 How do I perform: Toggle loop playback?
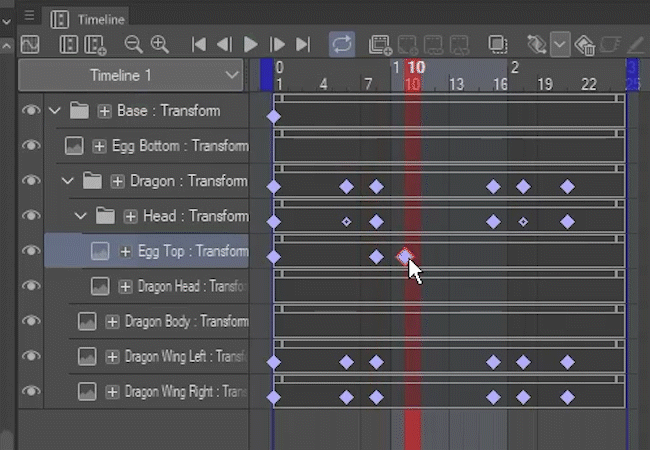coord(342,44)
